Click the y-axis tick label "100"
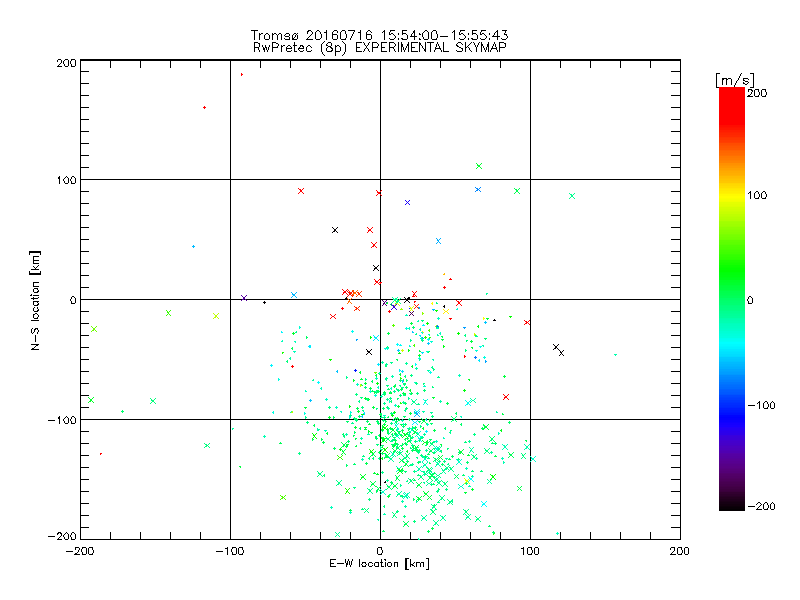 point(66,180)
